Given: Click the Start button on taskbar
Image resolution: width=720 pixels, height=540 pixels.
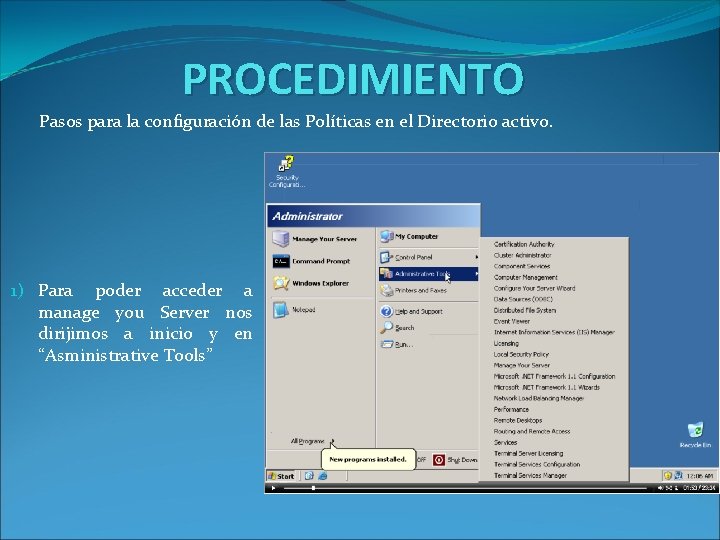Looking at the screenshot, I should point(281,476).
